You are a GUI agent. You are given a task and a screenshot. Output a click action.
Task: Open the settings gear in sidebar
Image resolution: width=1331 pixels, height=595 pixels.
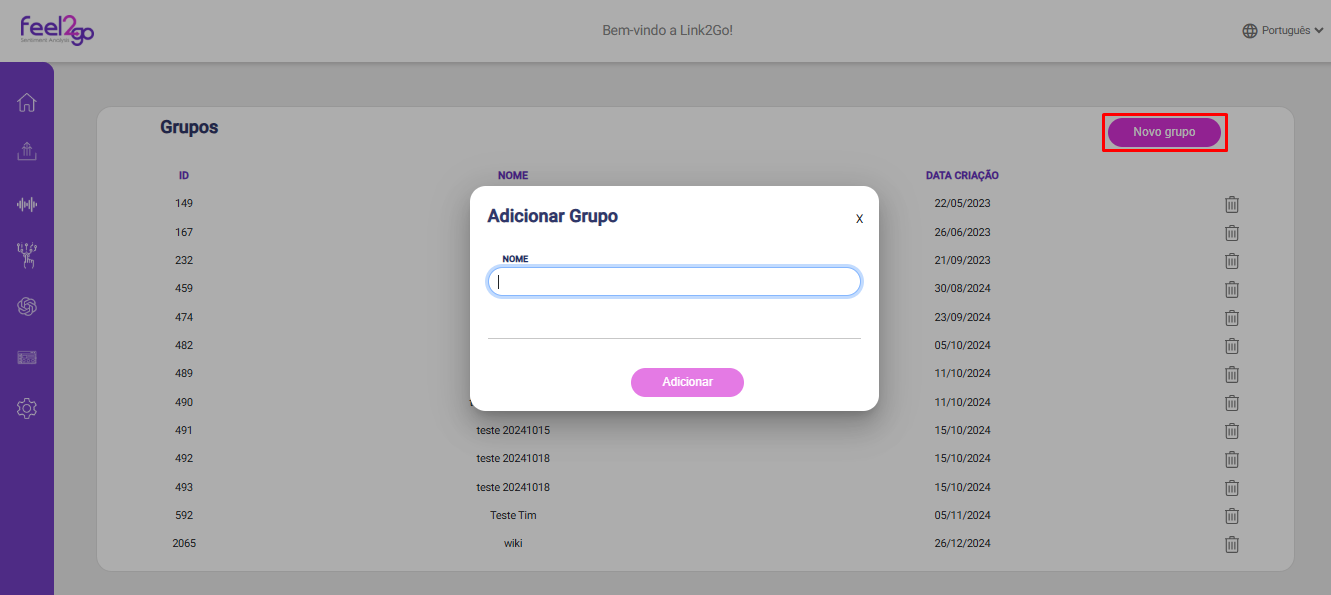click(x=27, y=408)
